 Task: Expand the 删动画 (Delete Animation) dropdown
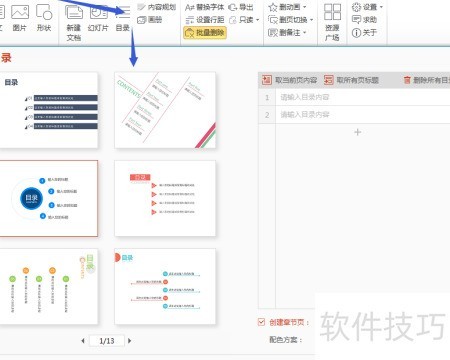click(x=304, y=7)
